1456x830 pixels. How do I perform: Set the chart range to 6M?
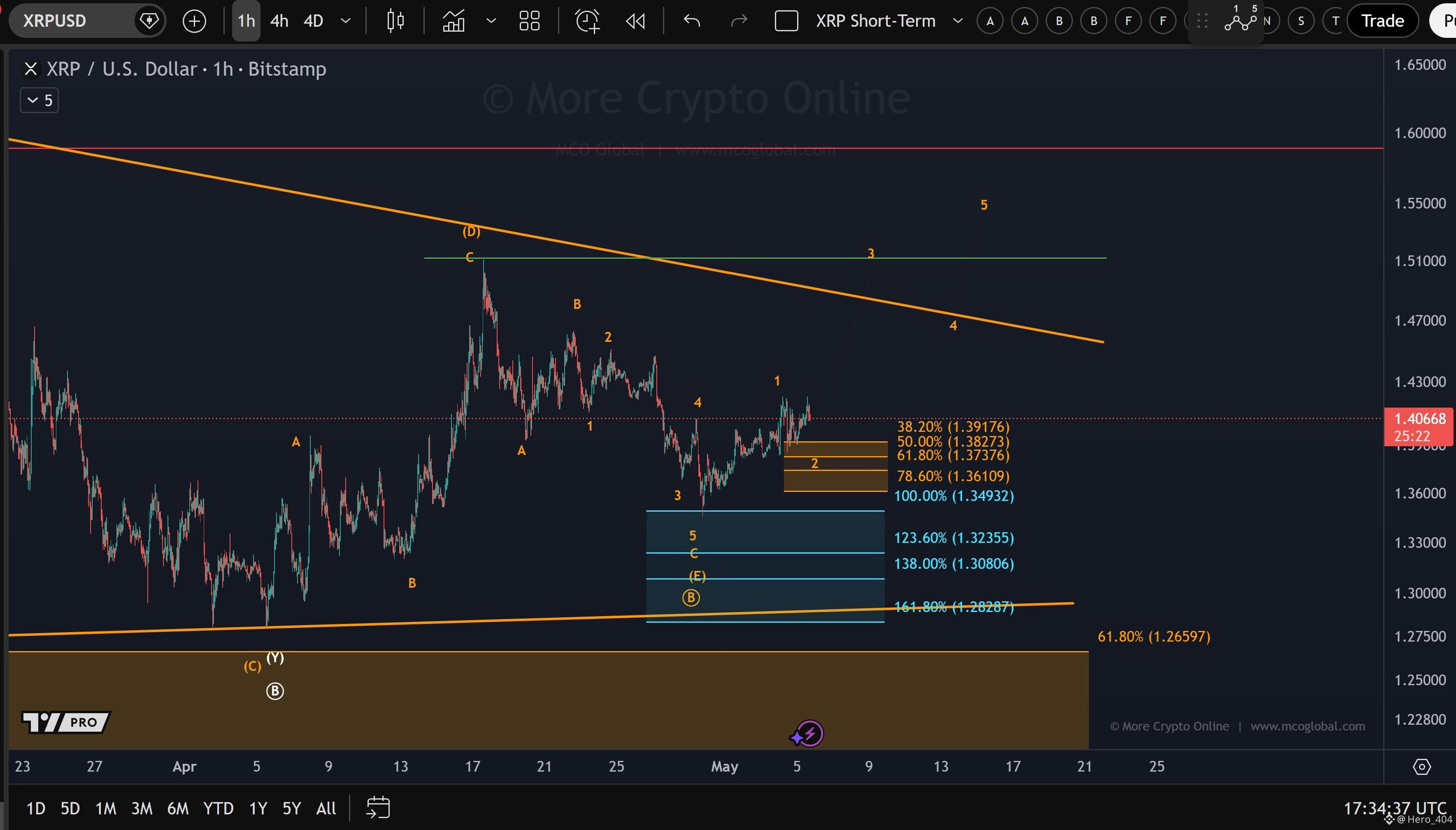pyautogui.click(x=178, y=808)
